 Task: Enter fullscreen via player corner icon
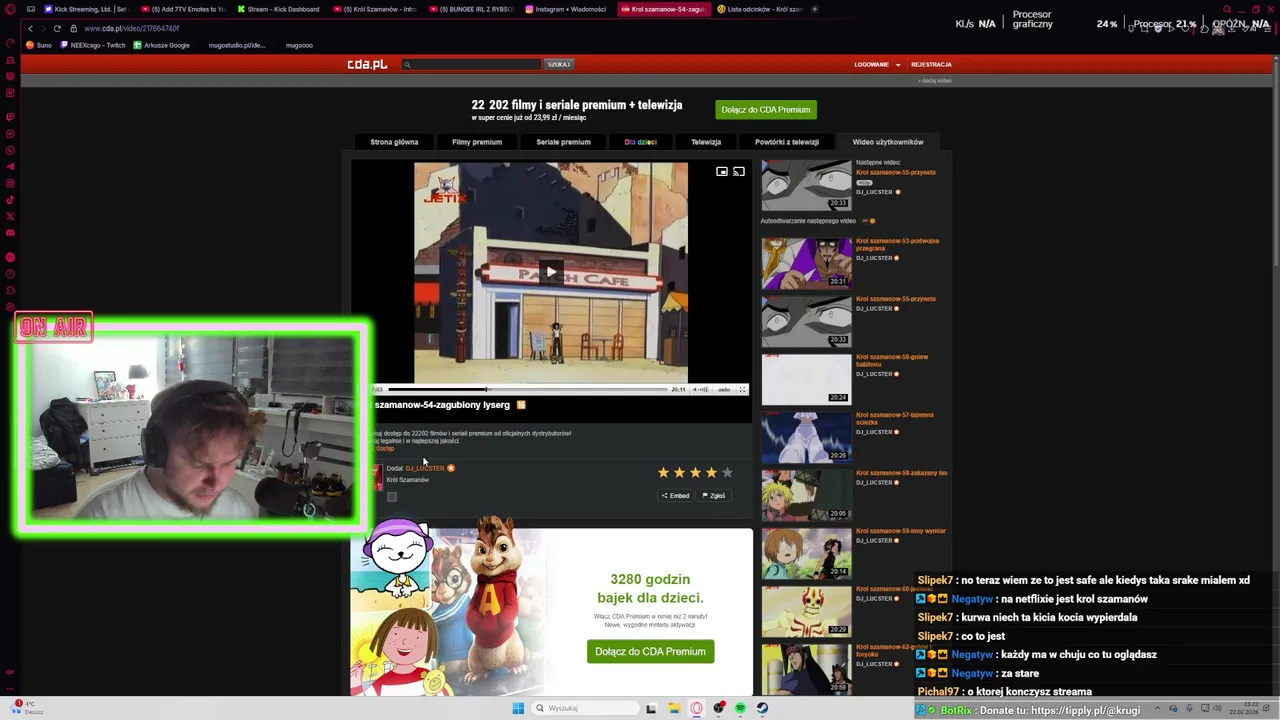click(x=742, y=389)
